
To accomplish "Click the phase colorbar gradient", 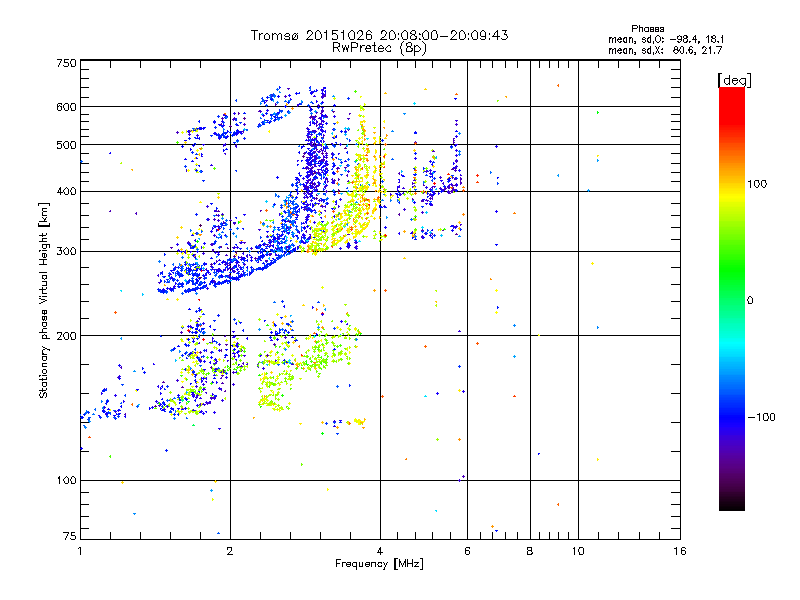I will click(x=732, y=298).
